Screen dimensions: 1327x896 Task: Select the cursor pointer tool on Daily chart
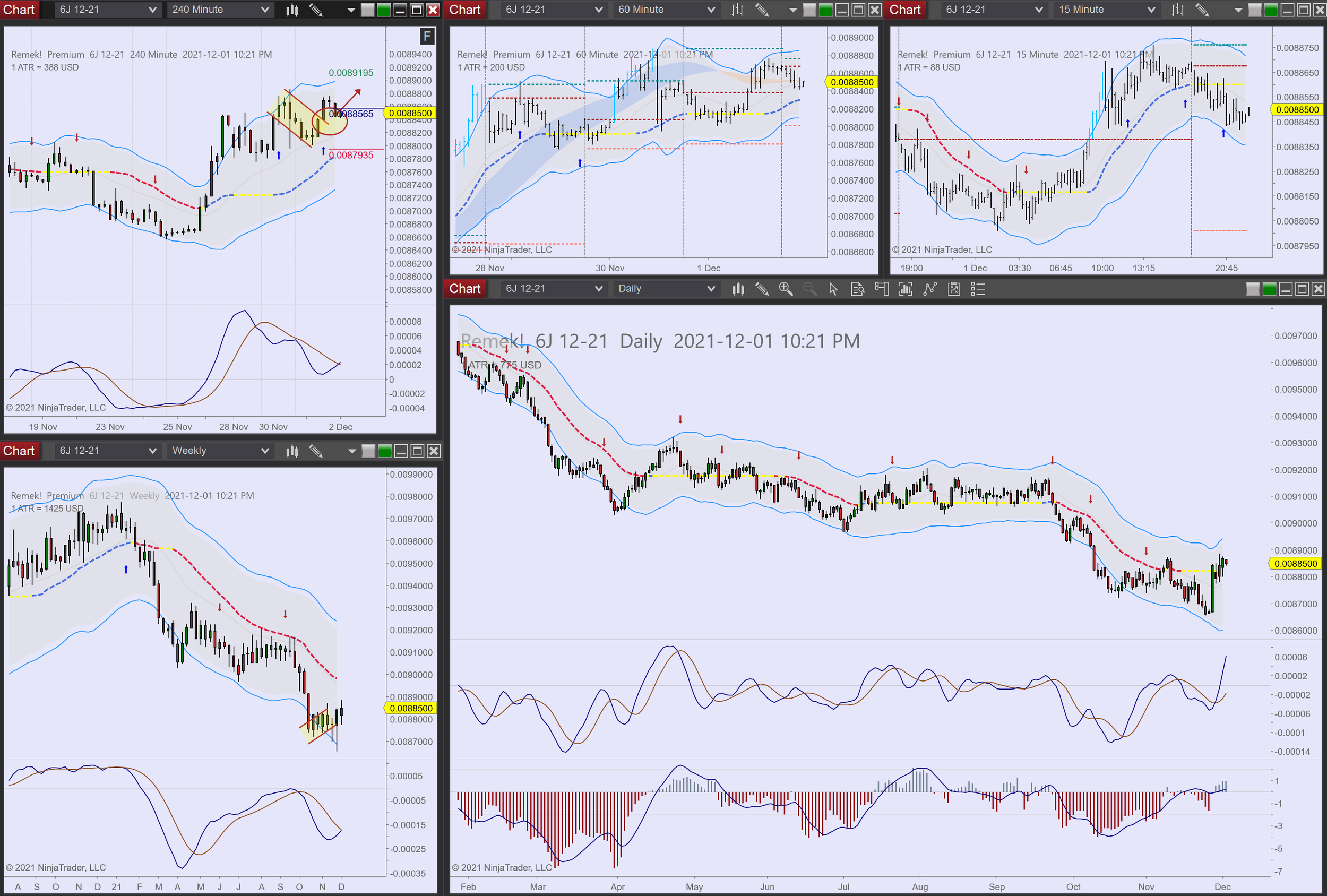[833, 289]
